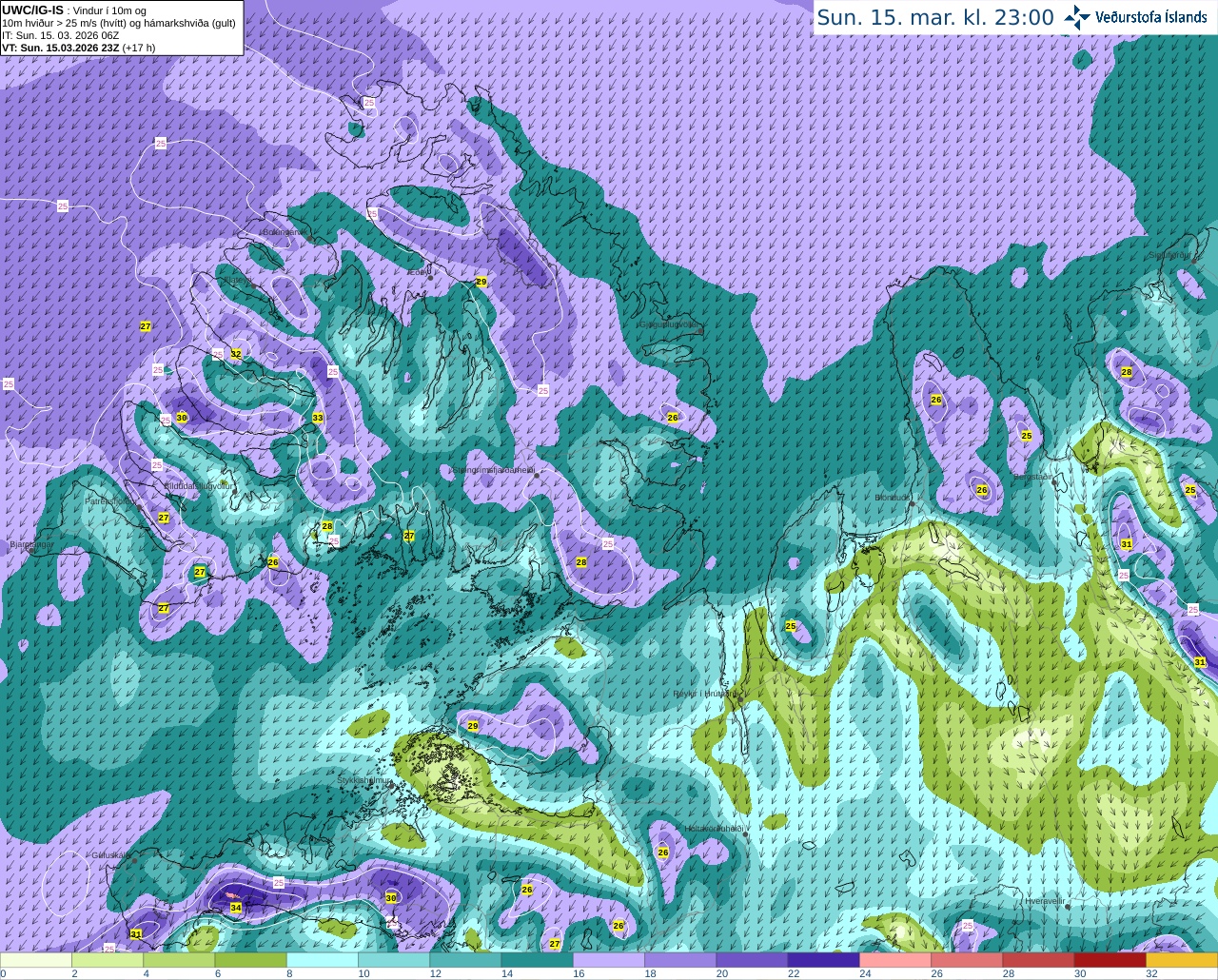Click the 8–10 light cyan legend swatch

(323, 960)
